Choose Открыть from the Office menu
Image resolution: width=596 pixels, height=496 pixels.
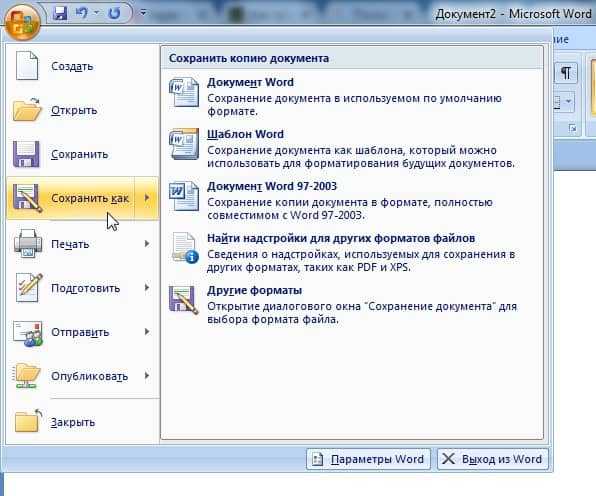pyautogui.click(x=83, y=110)
